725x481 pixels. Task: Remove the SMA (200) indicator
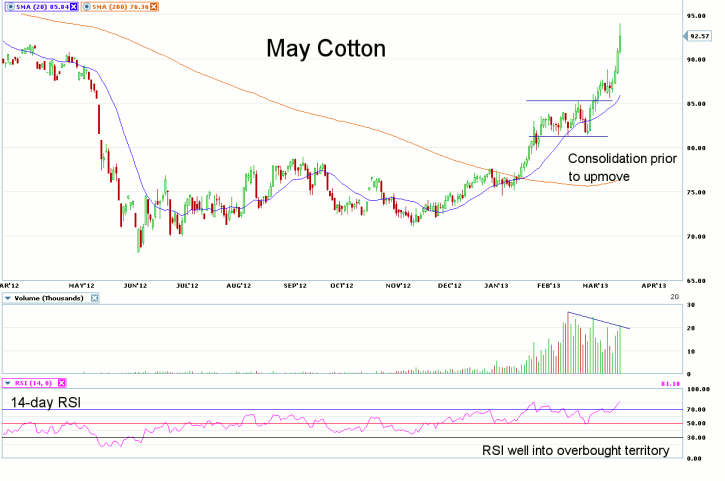click(x=151, y=6)
